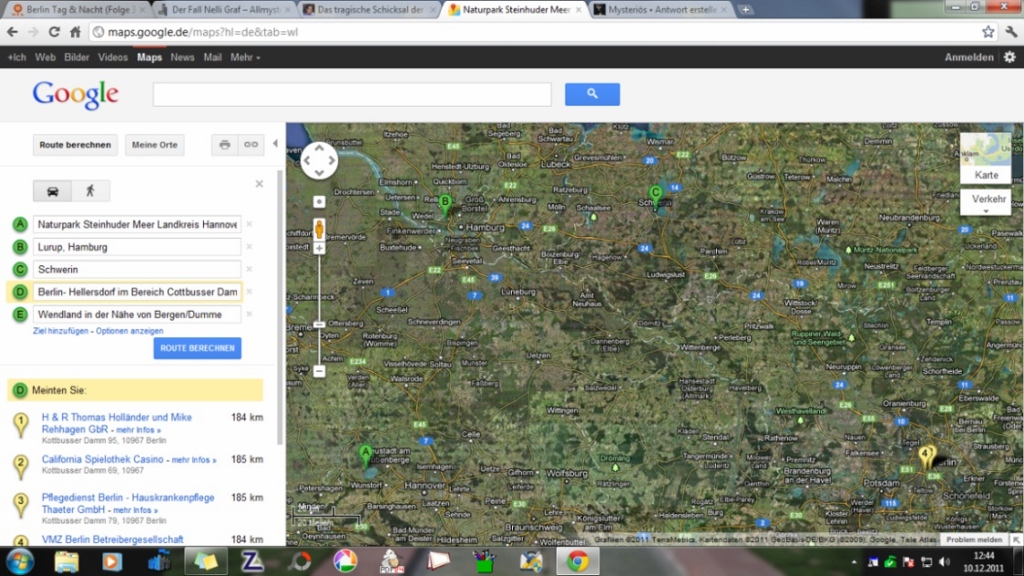Select driving mode car icon
This screenshot has height=576, width=1024.
click(52, 191)
